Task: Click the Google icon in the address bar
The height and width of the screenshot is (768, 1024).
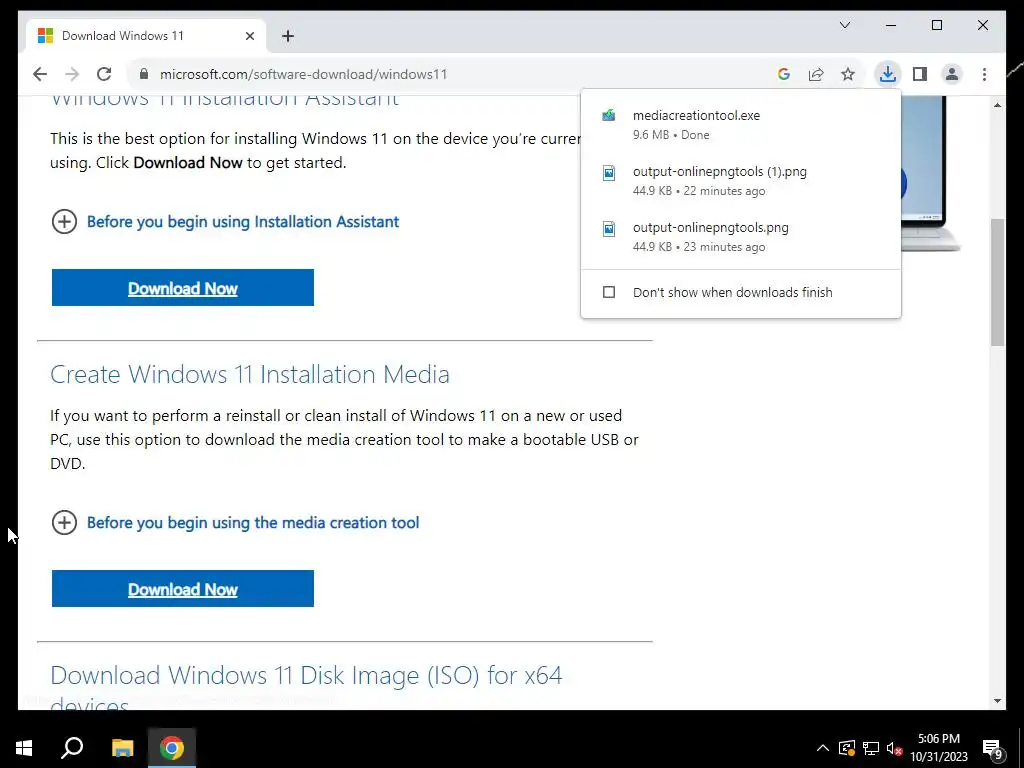Action: 784,74
